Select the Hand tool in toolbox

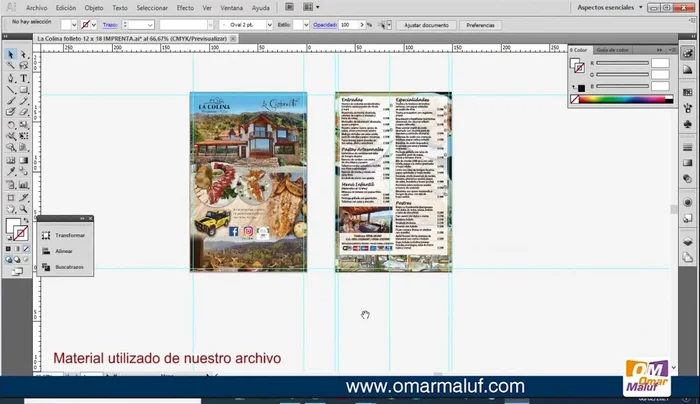11,209
